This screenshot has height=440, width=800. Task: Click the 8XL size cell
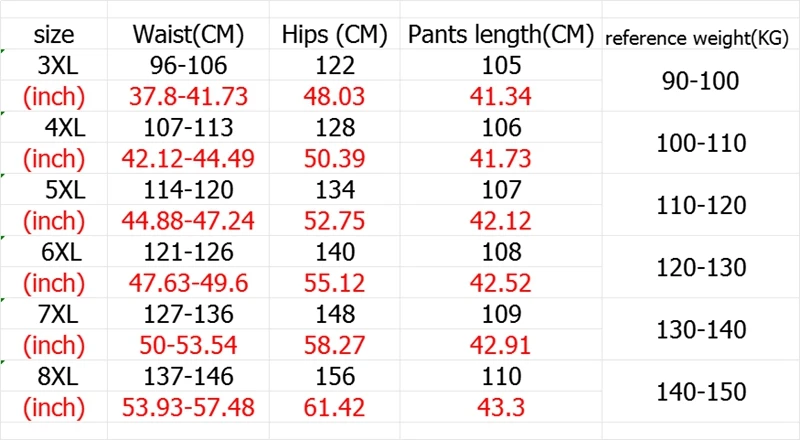tap(54, 377)
